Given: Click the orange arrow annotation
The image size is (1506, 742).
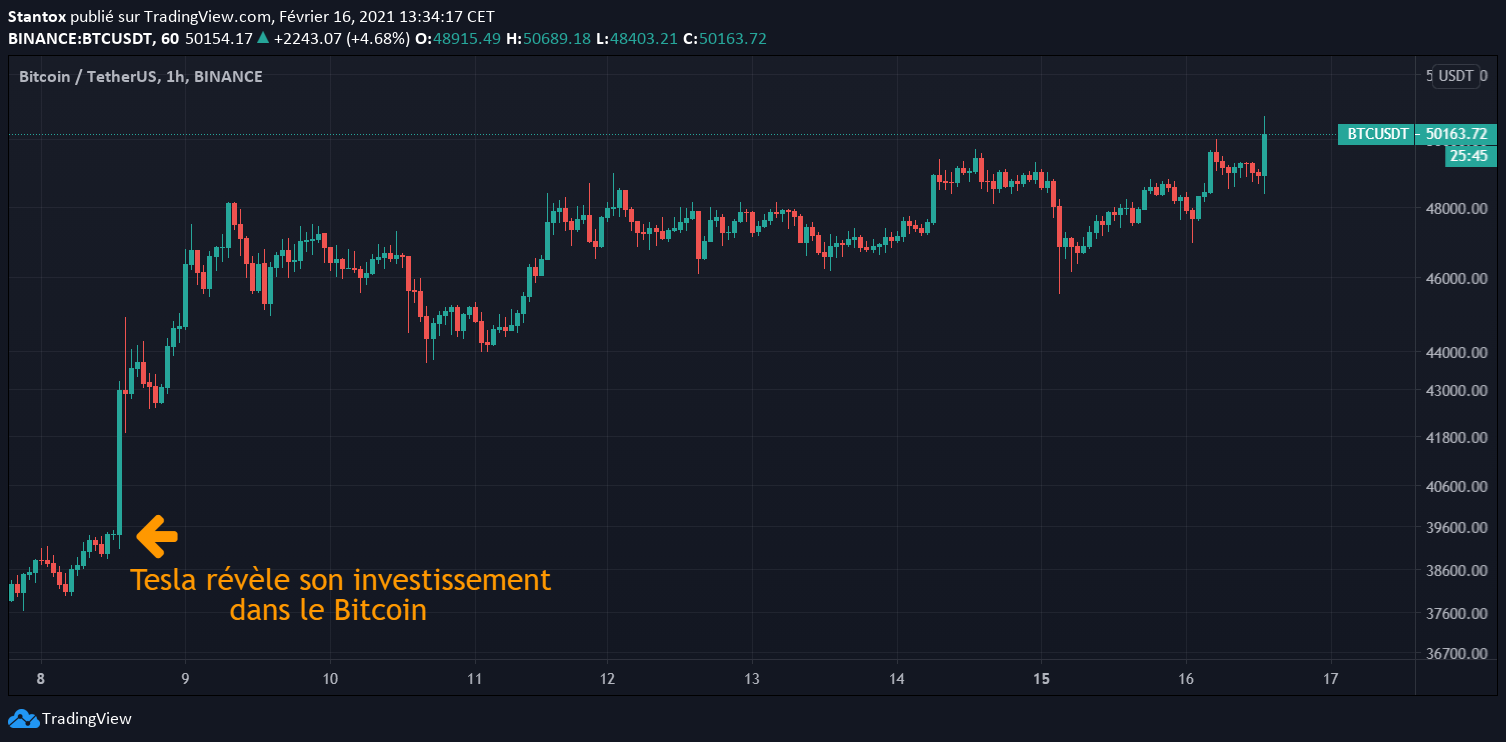Looking at the screenshot, I should point(156,536).
